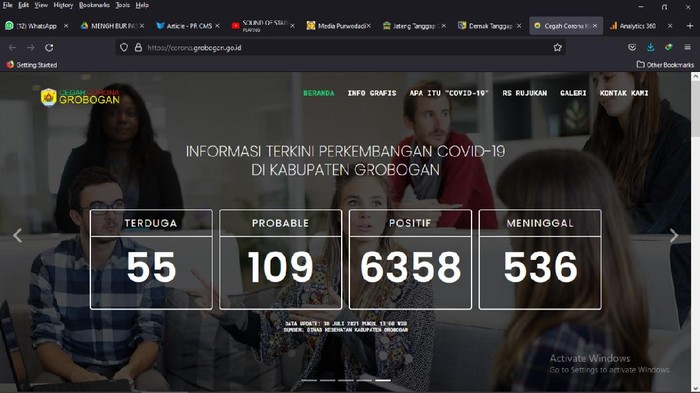Select the Meninggal 536 statistic card
Image resolution: width=700 pixels, height=393 pixels.
coord(540,259)
